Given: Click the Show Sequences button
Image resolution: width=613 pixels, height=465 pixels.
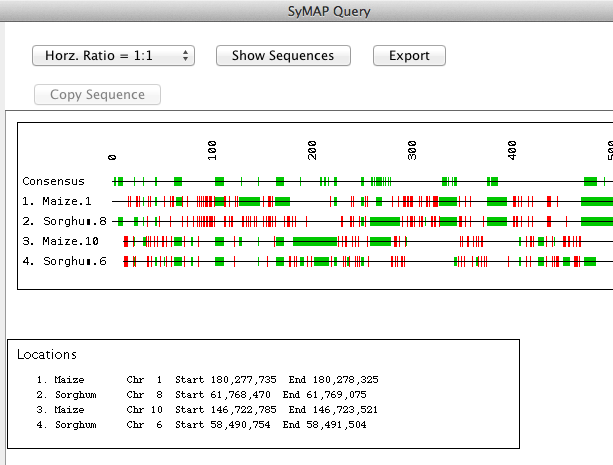Looking at the screenshot, I should pos(283,56).
